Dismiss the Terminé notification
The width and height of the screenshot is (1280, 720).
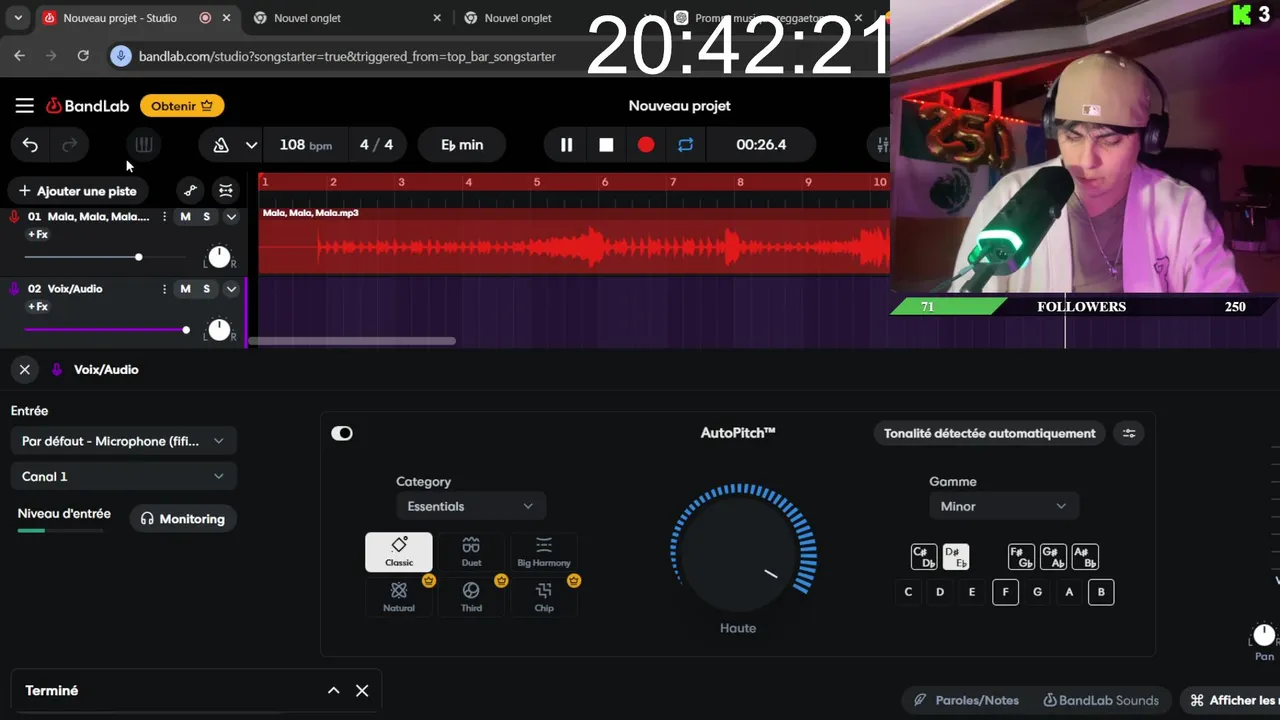click(362, 691)
